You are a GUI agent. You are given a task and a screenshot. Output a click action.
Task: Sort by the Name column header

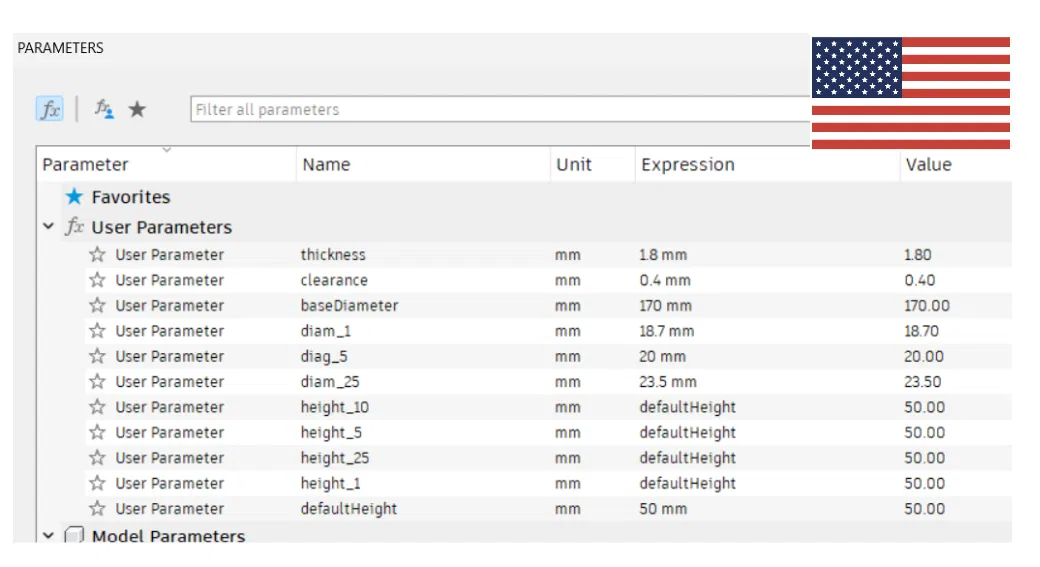326,165
